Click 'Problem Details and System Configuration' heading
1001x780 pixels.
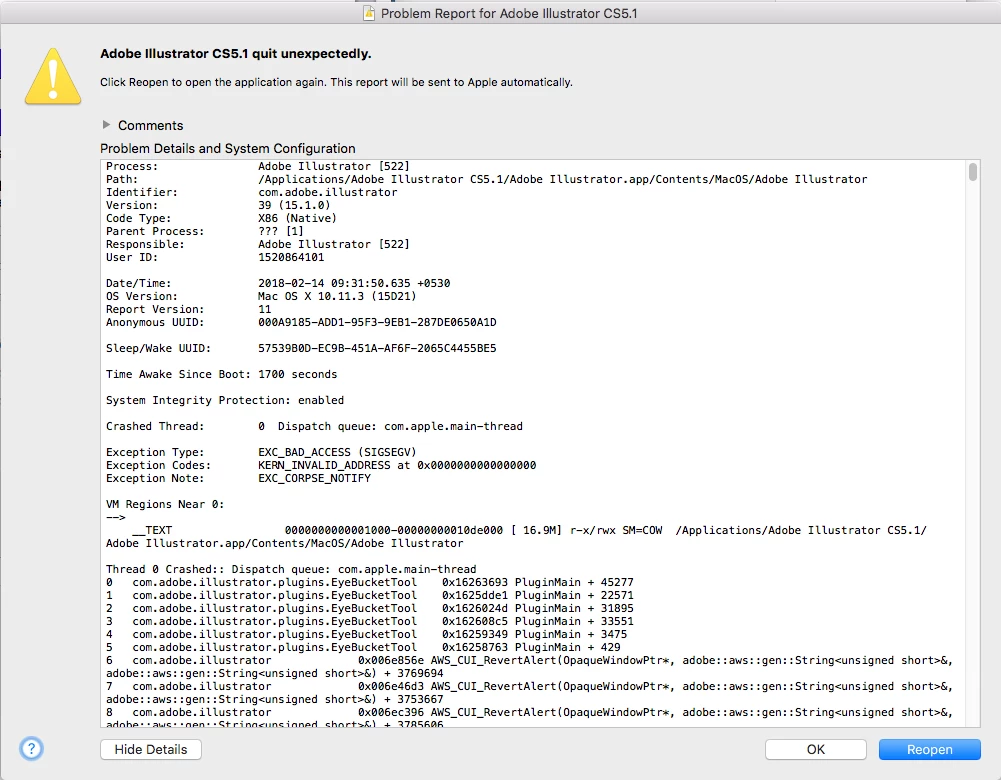coord(228,148)
